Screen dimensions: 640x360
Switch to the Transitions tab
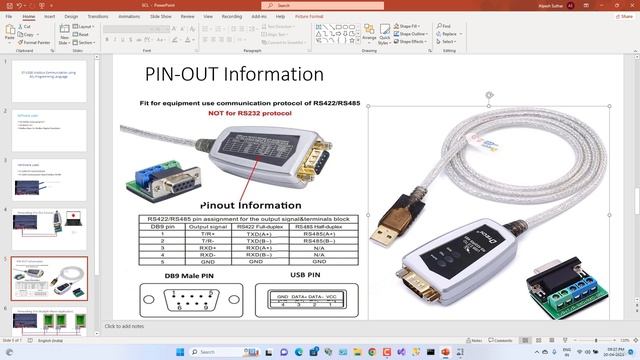coord(98,17)
